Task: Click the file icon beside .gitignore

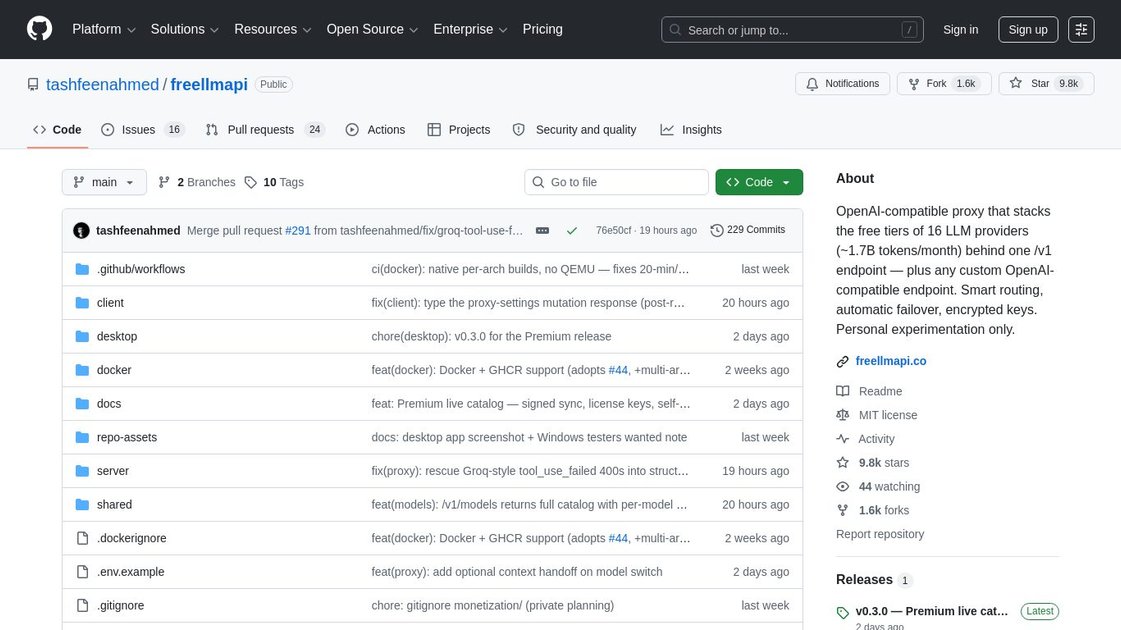Action: (x=82, y=605)
